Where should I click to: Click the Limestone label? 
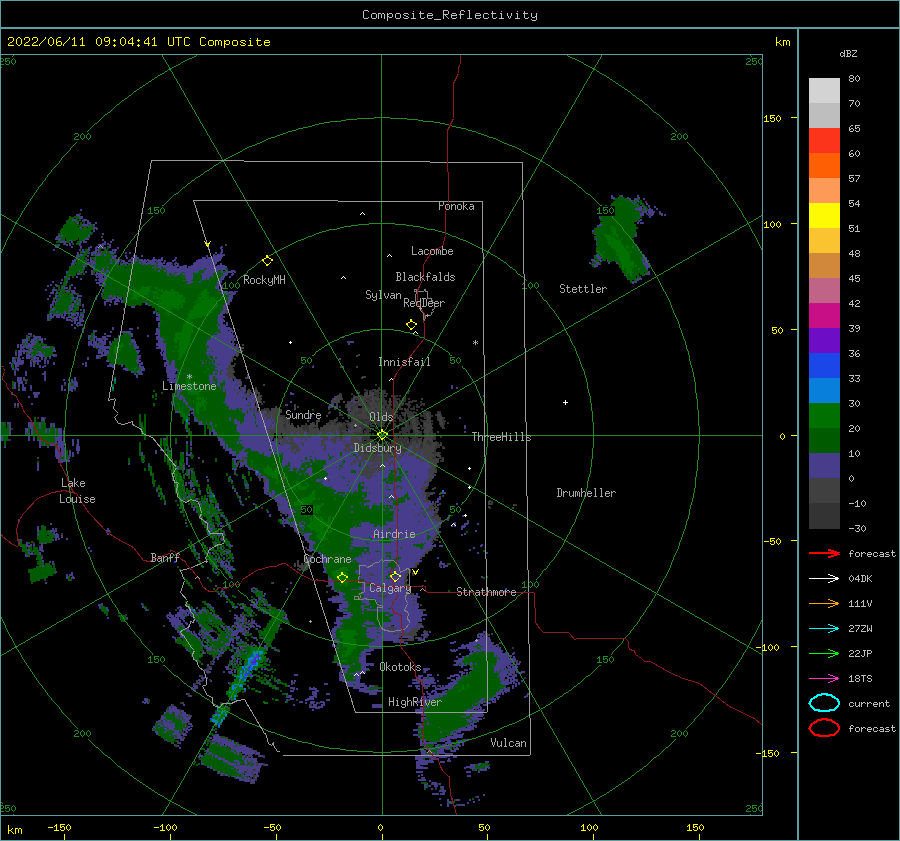click(189, 386)
